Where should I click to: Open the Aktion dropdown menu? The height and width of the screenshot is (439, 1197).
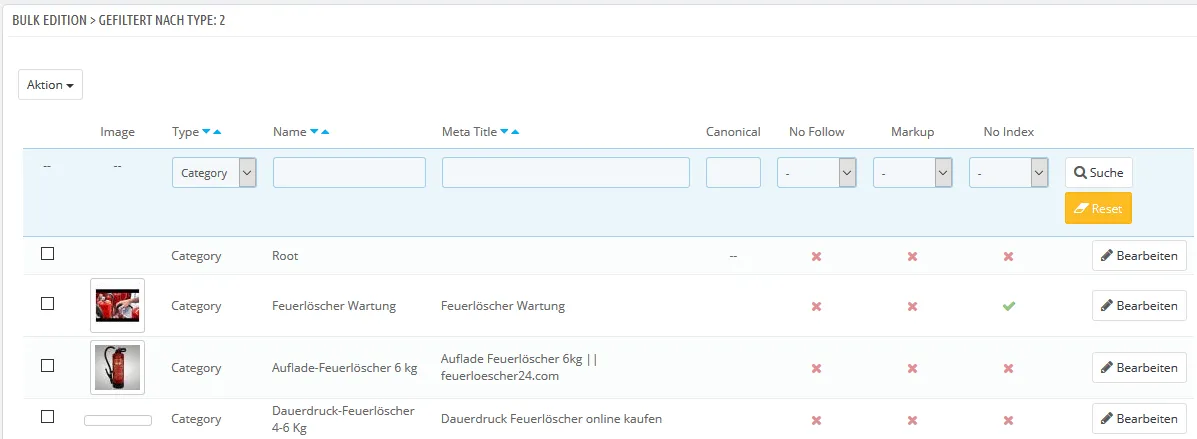pos(50,85)
